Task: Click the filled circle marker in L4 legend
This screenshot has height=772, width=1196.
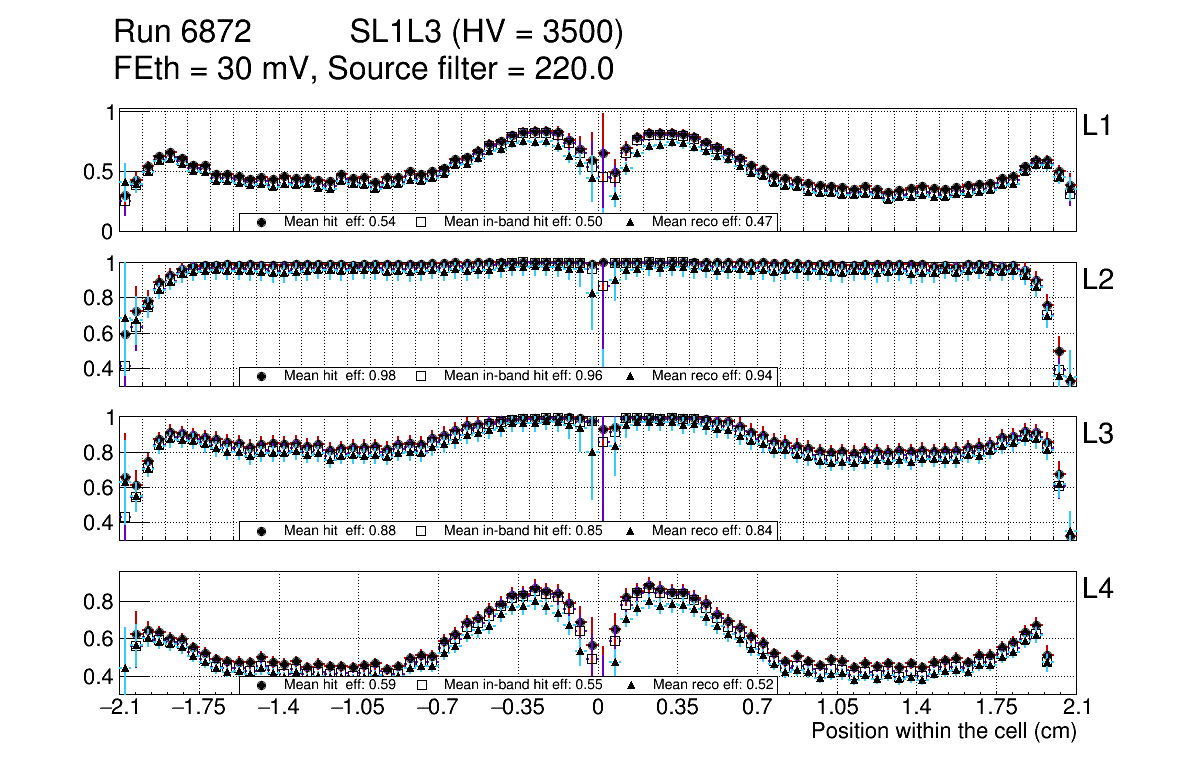Action: pyautogui.click(x=262, y=686)
